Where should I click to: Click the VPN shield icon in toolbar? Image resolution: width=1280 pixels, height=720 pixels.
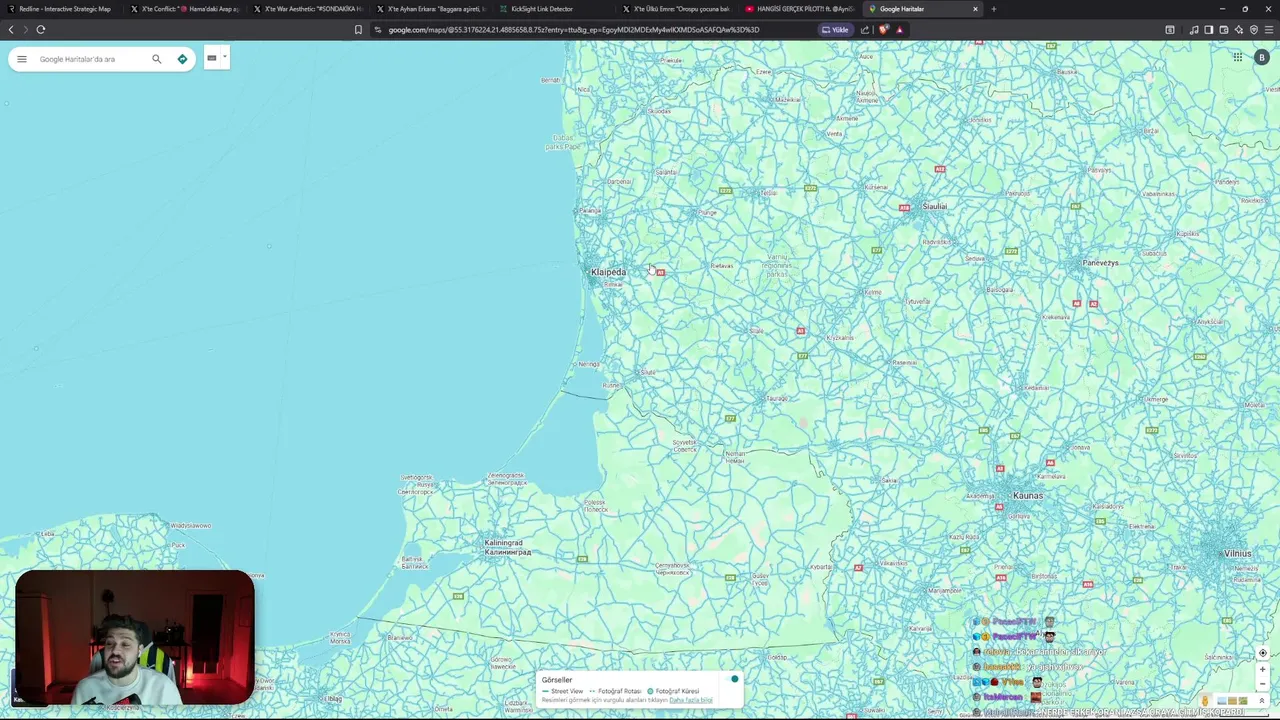click(x=1253, y=29)
